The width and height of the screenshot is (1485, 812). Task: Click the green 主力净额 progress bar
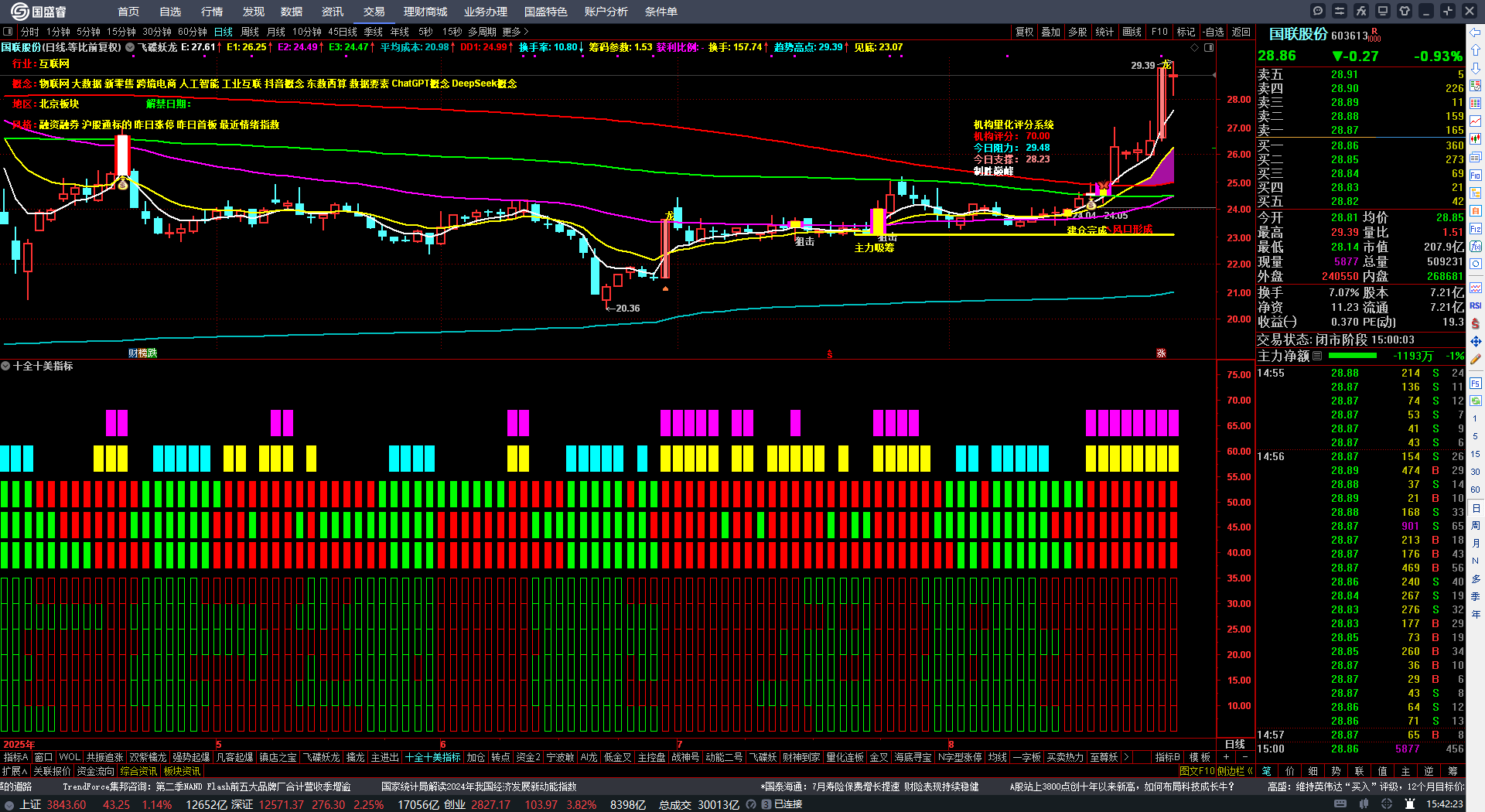1352,356
